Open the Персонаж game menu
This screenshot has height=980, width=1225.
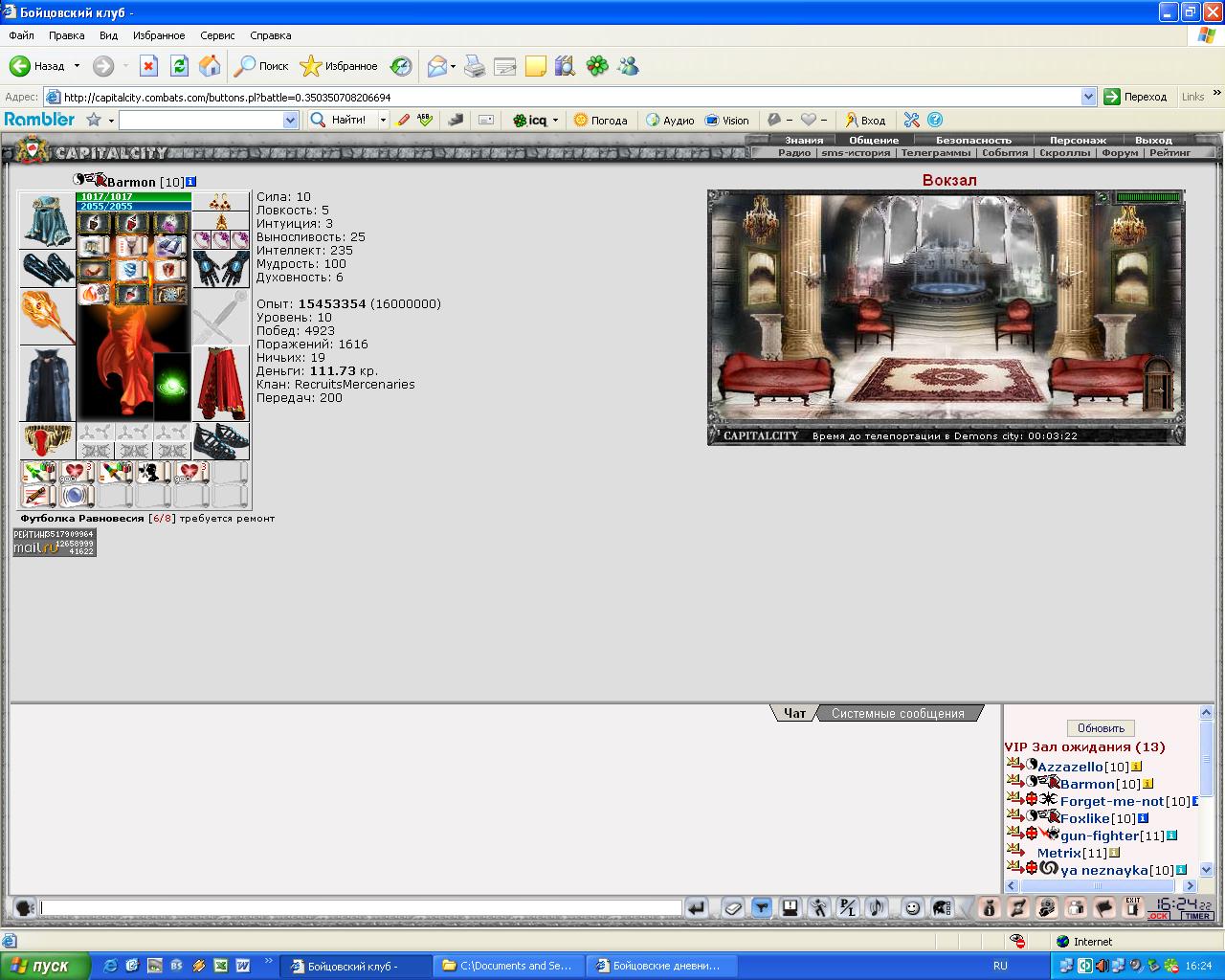1078,140
